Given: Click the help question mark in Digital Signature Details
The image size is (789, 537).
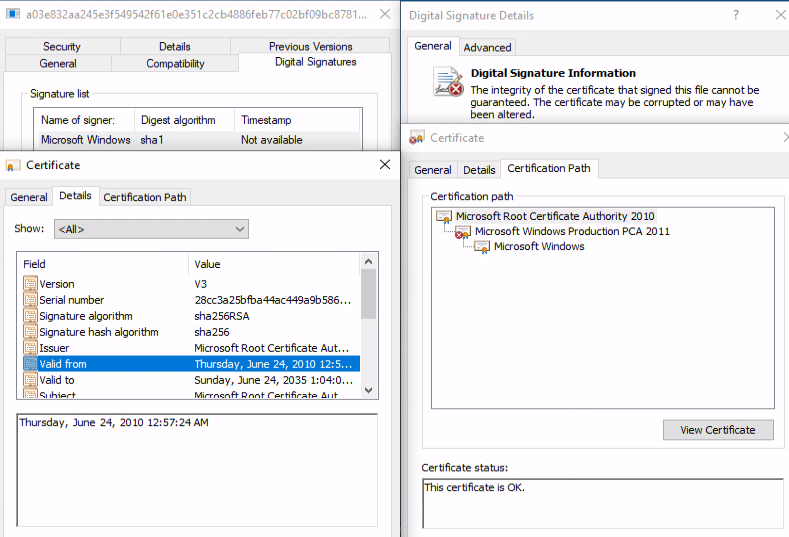Looking at the screenshot, I should pos(736,15).
